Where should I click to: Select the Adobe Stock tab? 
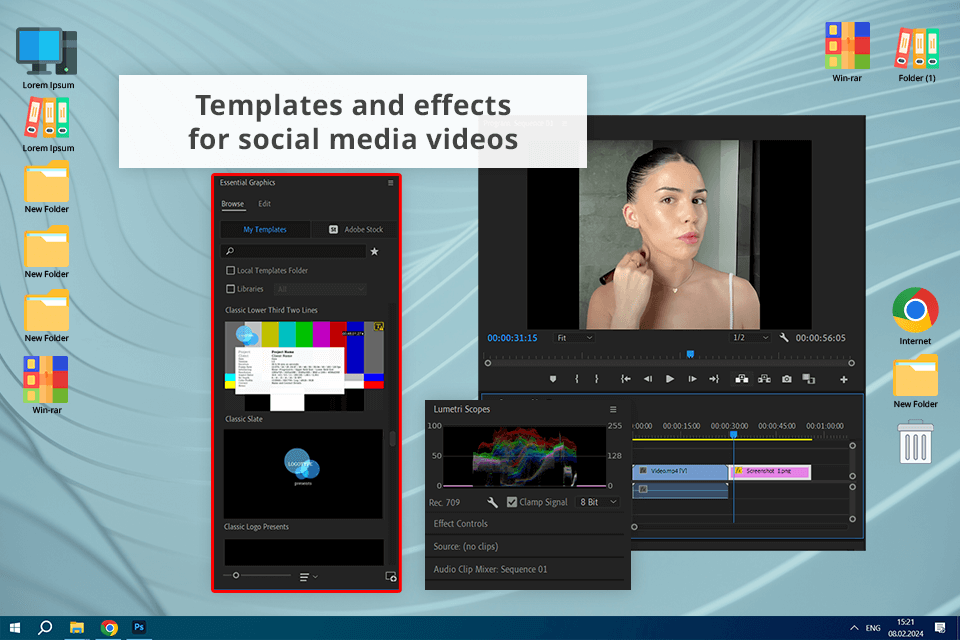(354, 230)
